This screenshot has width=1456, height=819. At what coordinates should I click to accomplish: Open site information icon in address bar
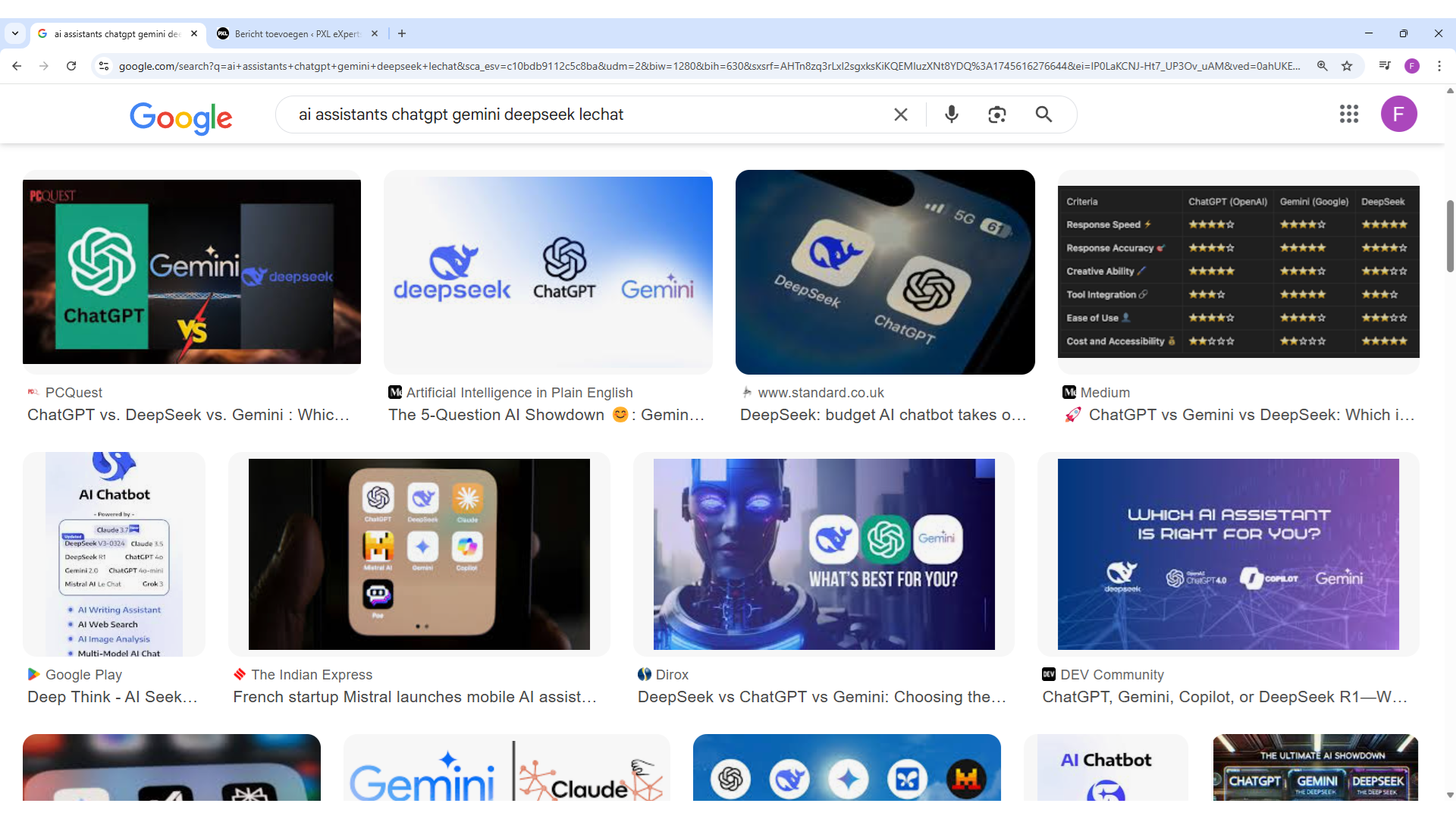[104, 66]
